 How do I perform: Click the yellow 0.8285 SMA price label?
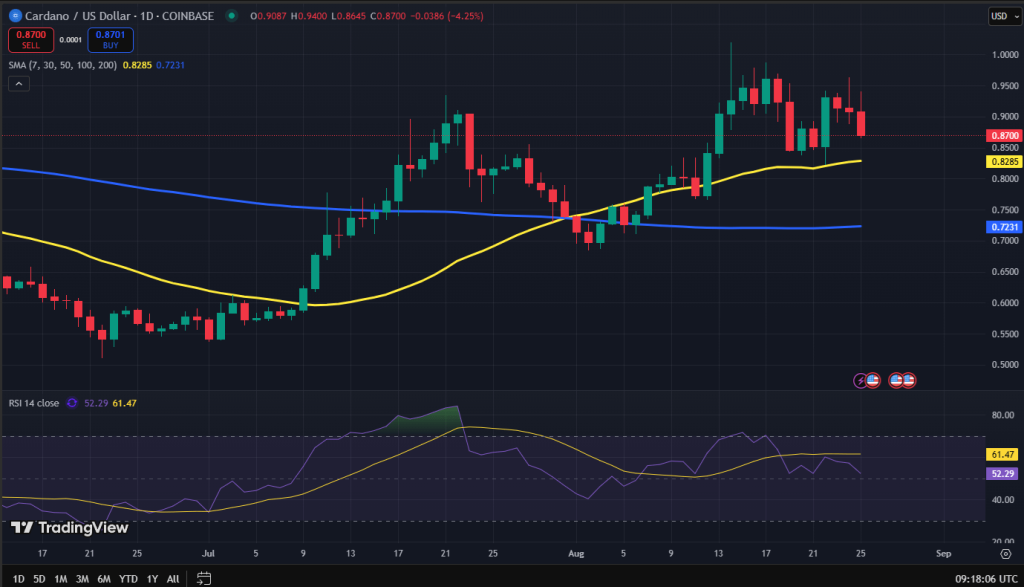point(1003,161)
